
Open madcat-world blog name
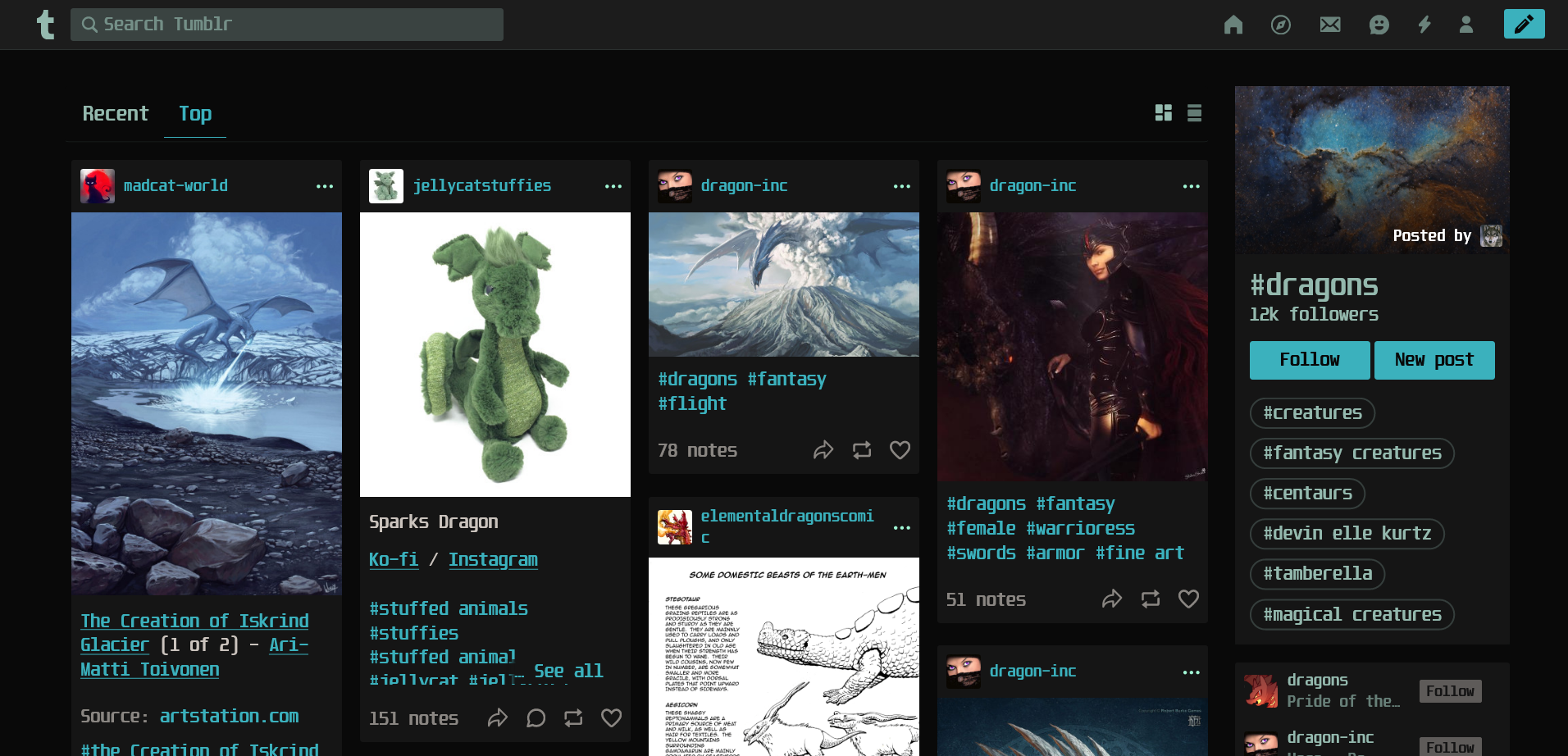coord(175,186)
